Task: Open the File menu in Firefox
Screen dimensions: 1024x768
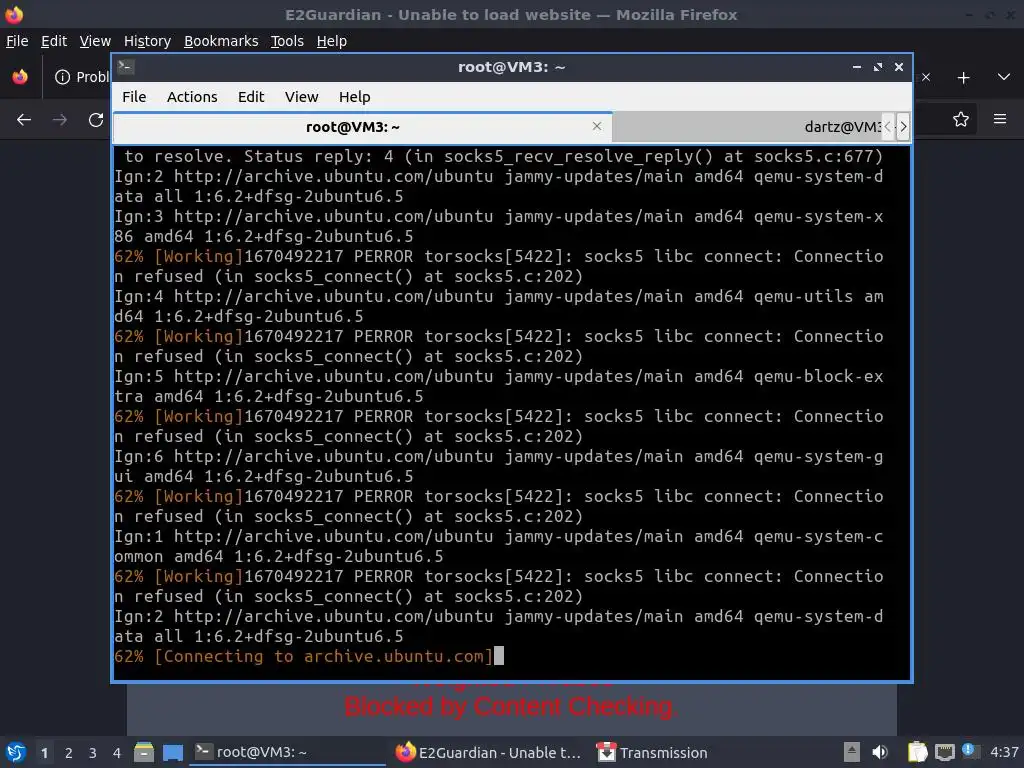Action: pos(17,41)
